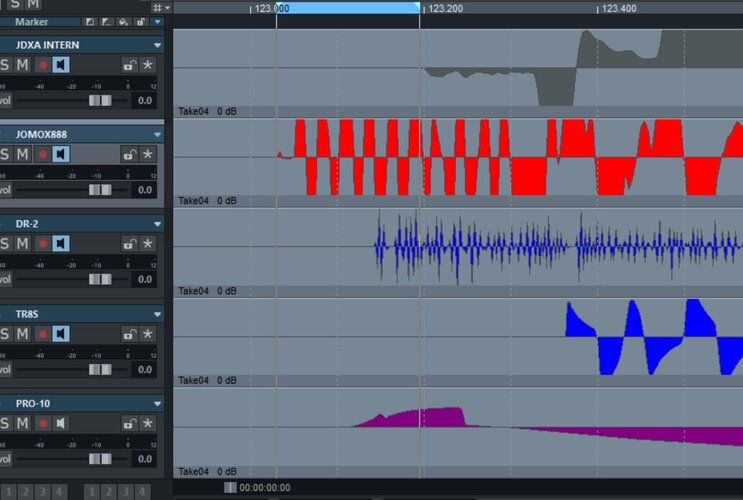Screen dimensions: 743x500
Task: Click the asterisk icon on TR8S
Action: click(148, 334)
